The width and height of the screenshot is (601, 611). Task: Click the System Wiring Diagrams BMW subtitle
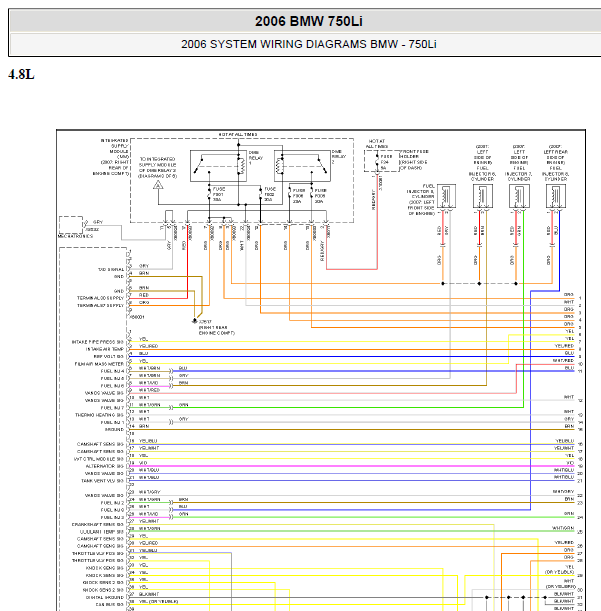tap(309, 44)
